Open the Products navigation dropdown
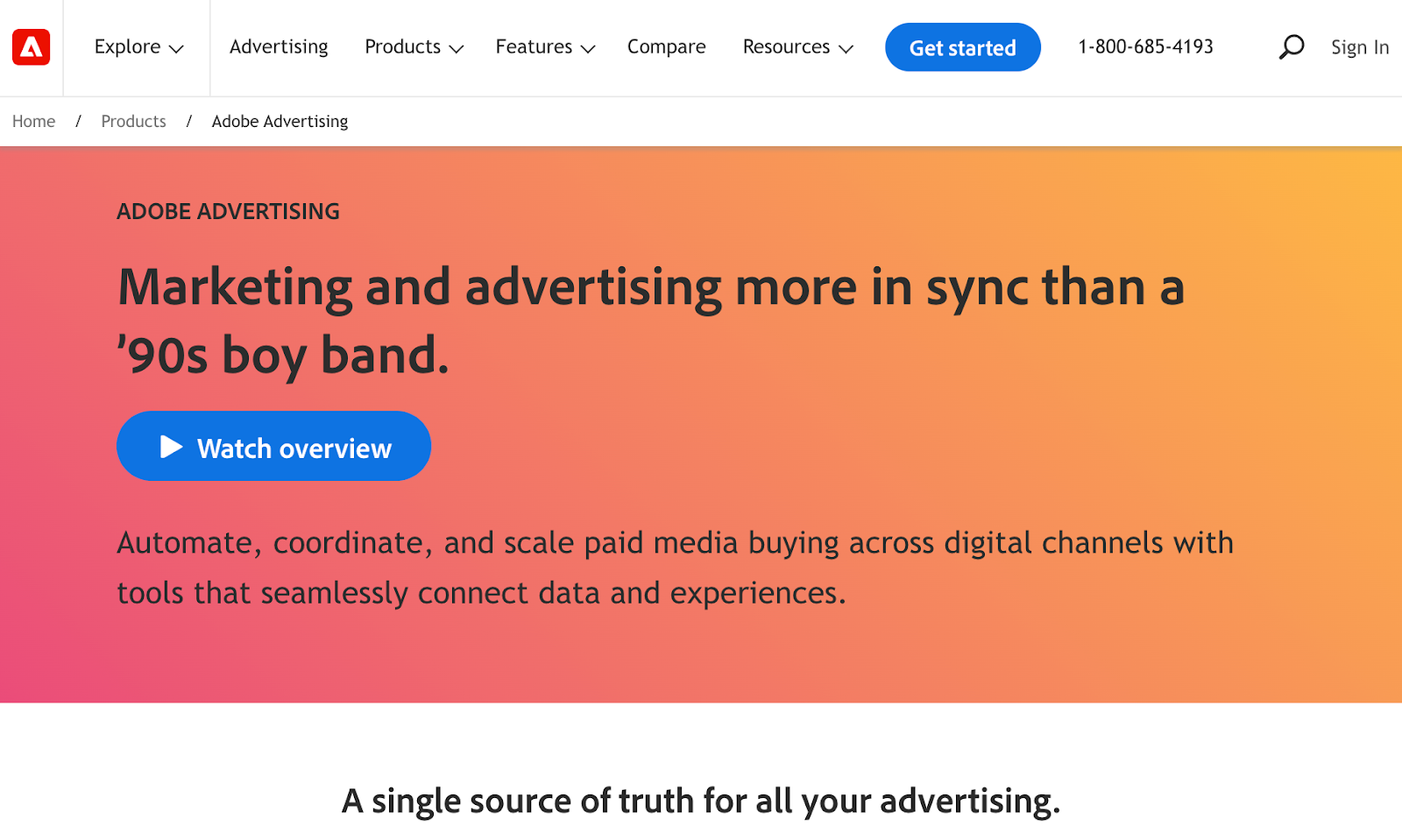1402x840 pixels. click(x=414, y=47)
